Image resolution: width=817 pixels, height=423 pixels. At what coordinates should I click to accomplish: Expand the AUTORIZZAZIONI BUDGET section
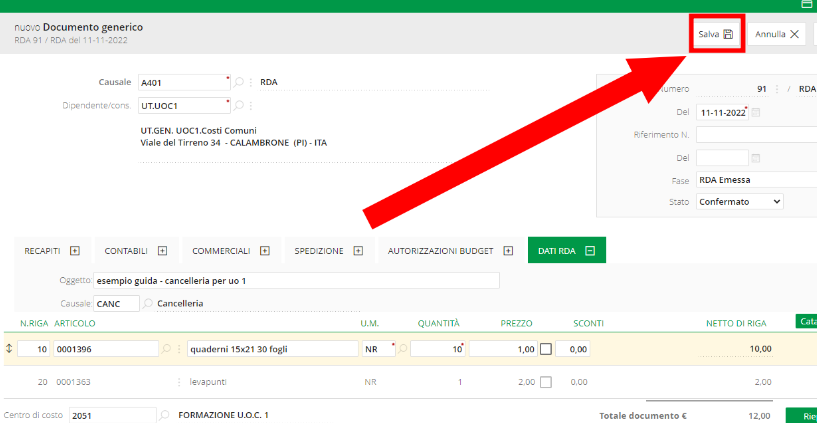508,251
